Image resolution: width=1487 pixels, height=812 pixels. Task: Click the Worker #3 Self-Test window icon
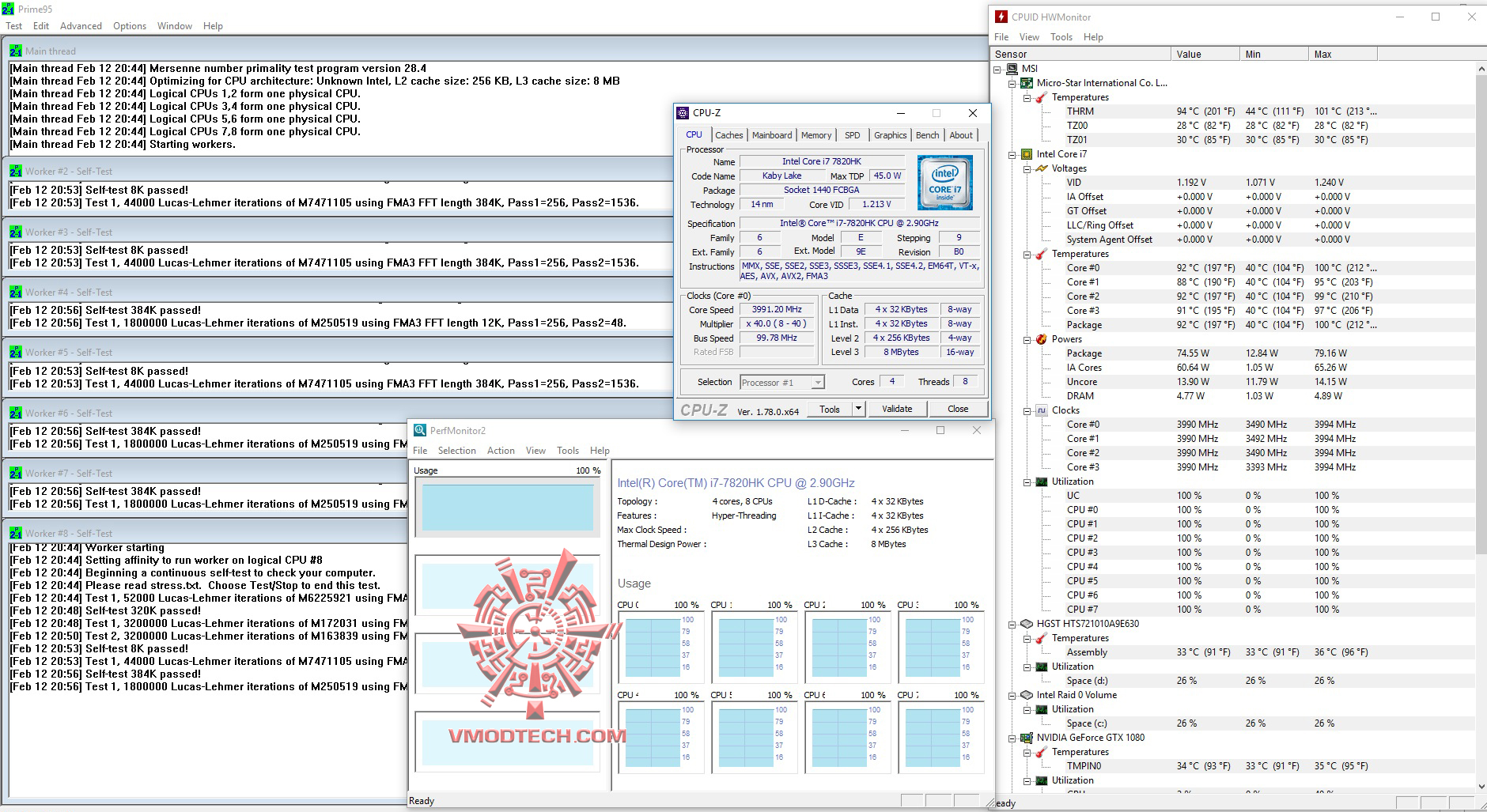[16, 232]
